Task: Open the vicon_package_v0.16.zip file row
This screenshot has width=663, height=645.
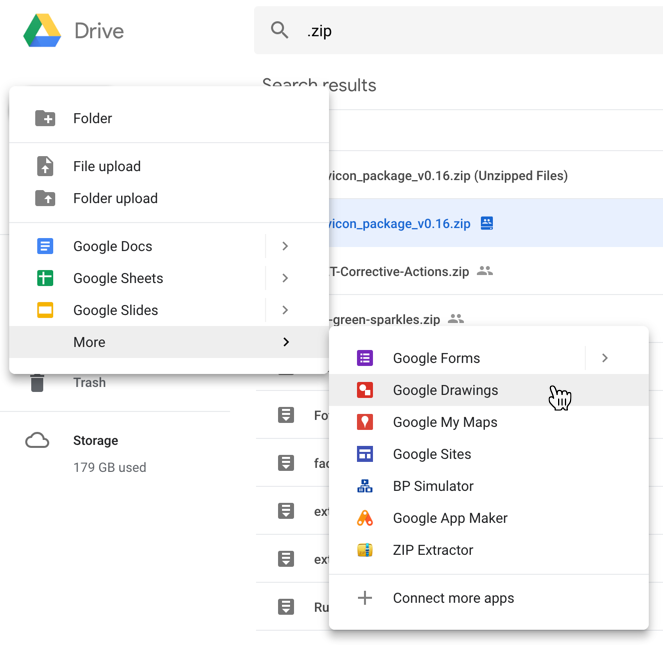Action: (x=400, y=224)
